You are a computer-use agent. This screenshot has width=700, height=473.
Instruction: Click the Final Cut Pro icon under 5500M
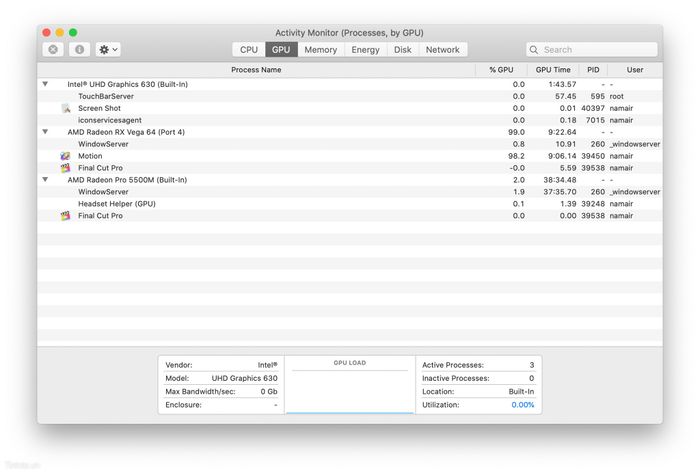coord(65,216)
